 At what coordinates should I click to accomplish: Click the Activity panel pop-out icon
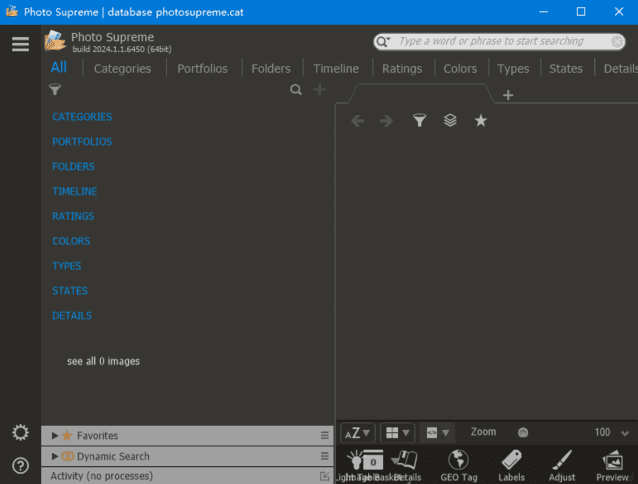[324, 476]
